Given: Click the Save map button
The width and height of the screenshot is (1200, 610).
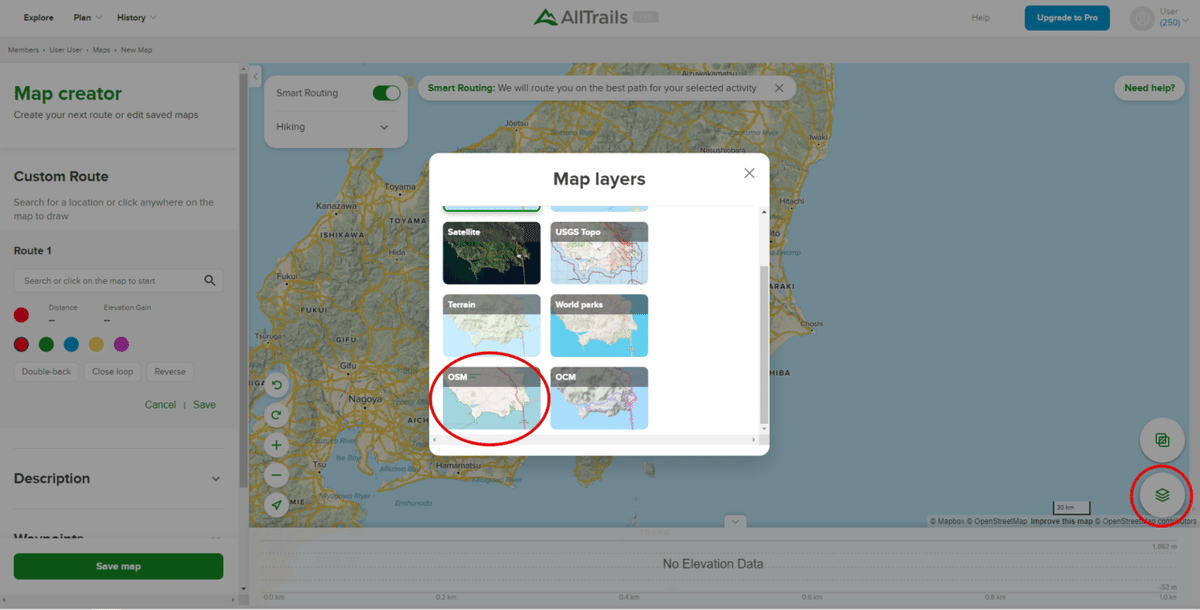Looking at the screenshot, I should pyautogui.click(x=118, y=566).
